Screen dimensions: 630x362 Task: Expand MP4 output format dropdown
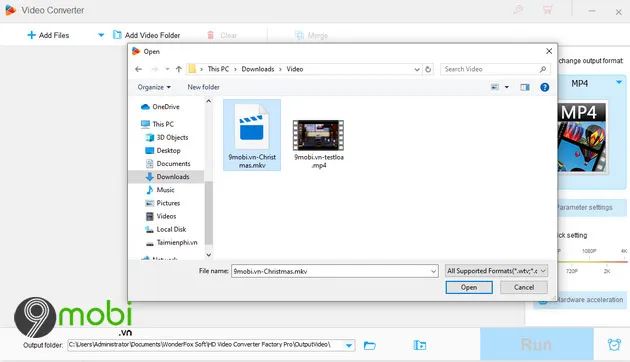tap(619, 82)
